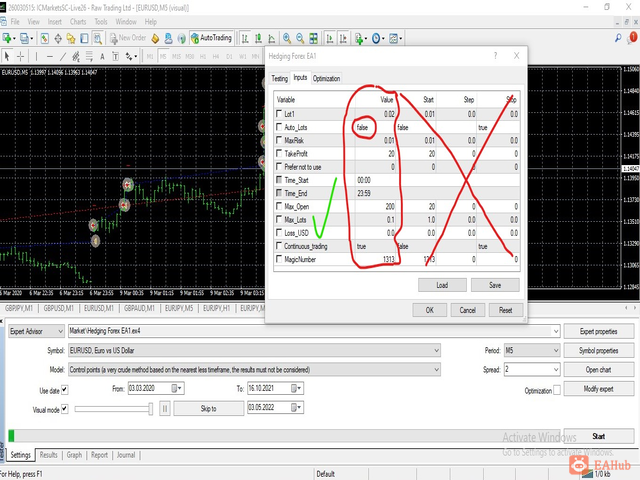Click the New Order toolbar button
The image size is (640, 480).
tap(128, 38)
